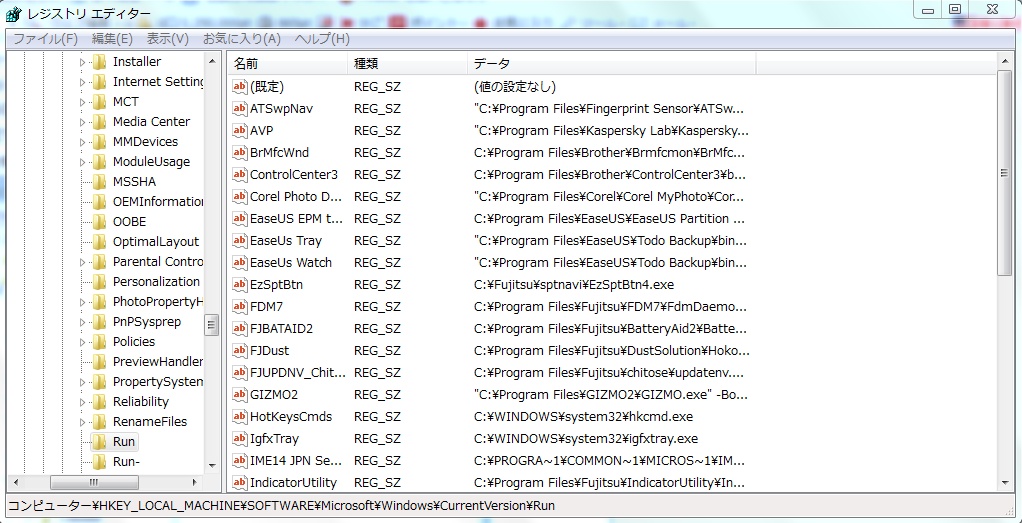Click the Registry Editor title bar icon
Viewport: 1022px width, 523px height.
[12, 14]
